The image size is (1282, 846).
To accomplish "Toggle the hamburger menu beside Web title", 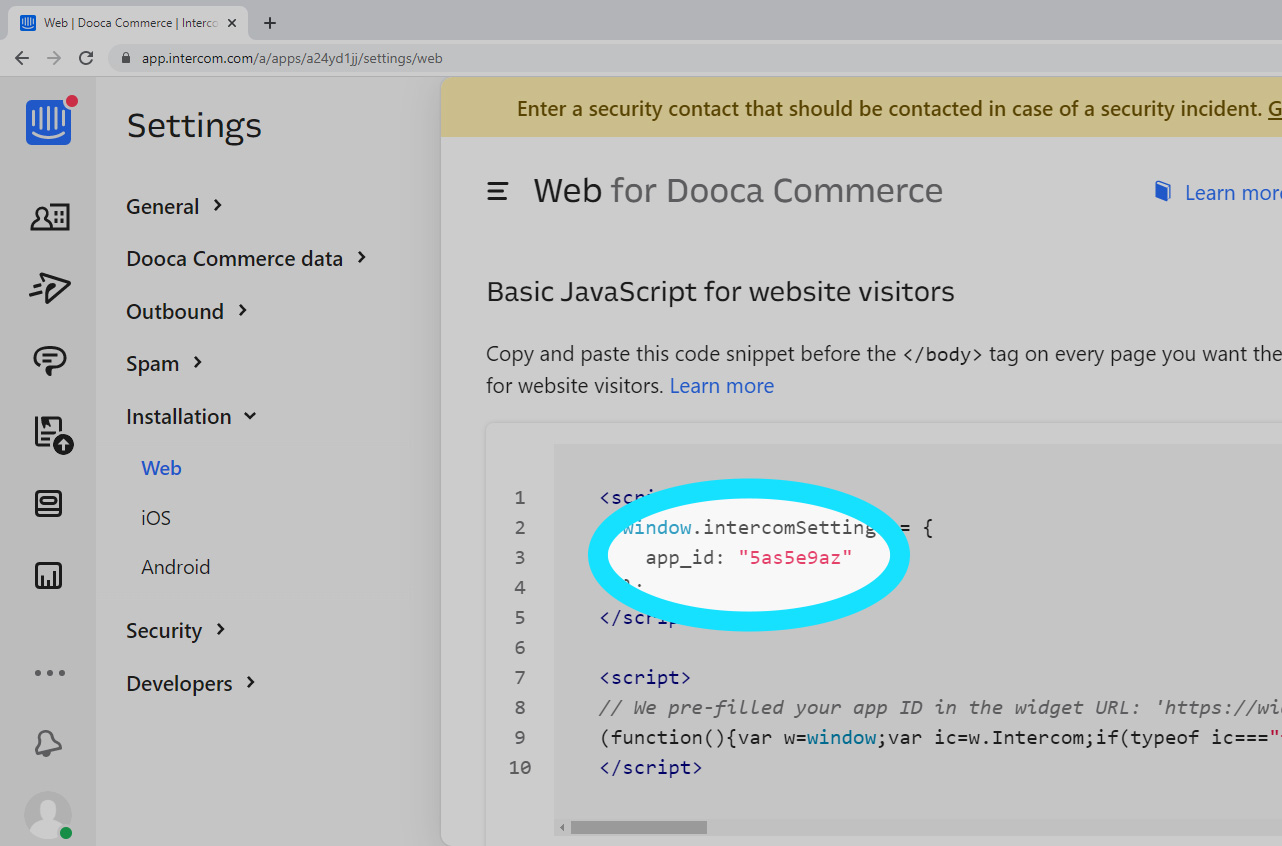I will pos(497,191).
